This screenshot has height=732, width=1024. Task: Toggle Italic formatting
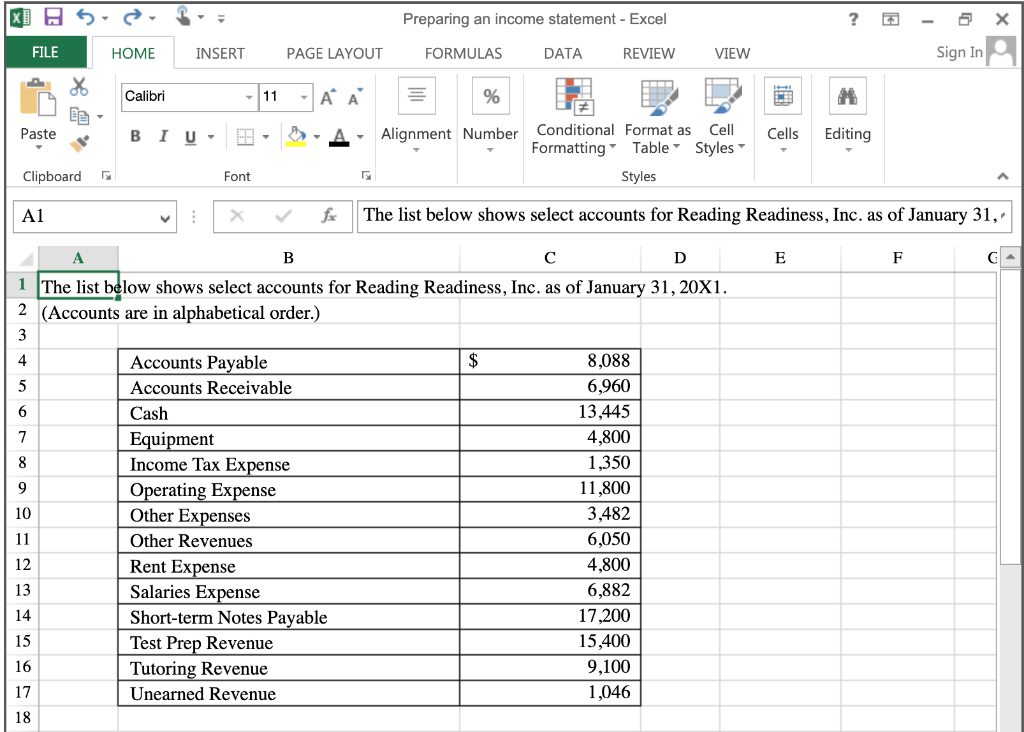click(163, 135)
